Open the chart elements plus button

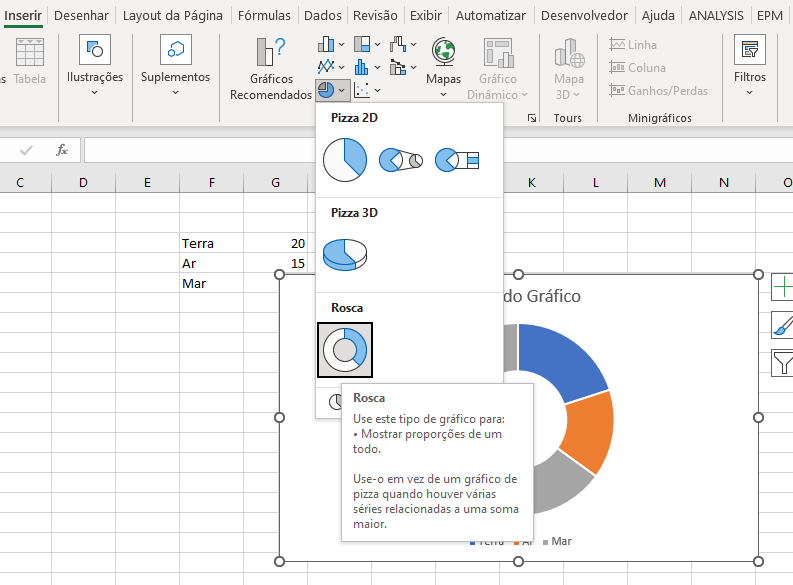click(x=783, y=289)
